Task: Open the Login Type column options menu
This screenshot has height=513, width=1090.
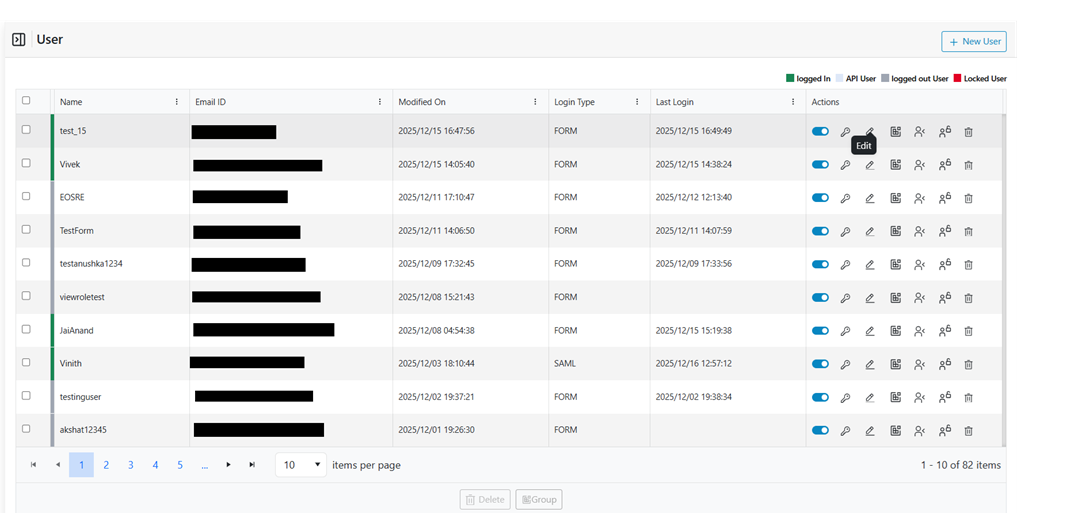Action: (637, 102)
